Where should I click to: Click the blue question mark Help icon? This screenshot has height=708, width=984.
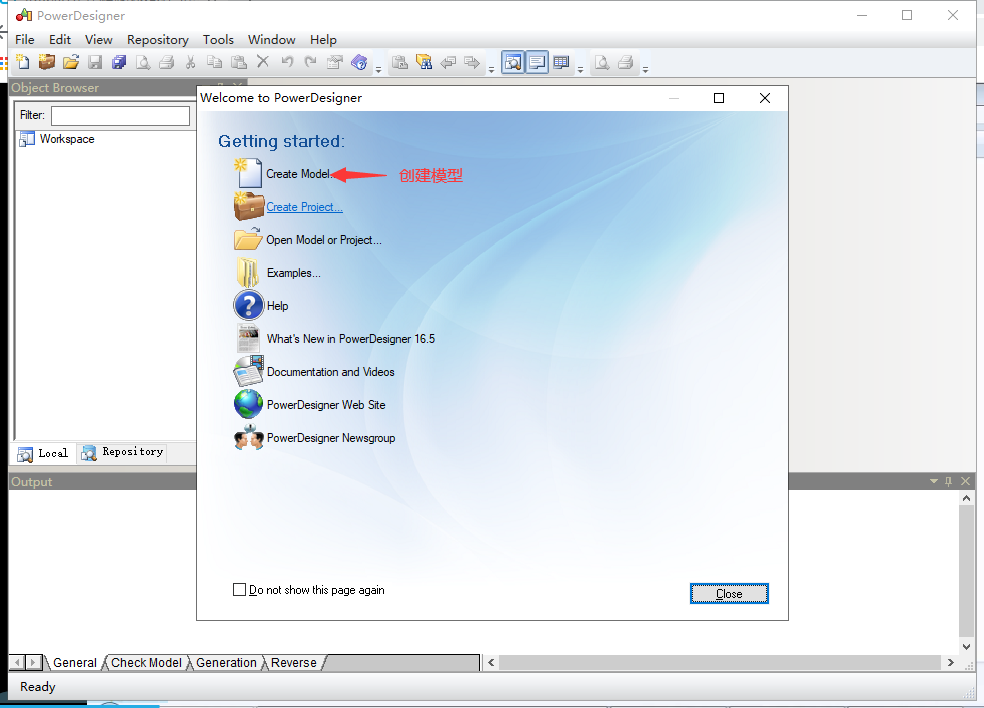point(249,306)
